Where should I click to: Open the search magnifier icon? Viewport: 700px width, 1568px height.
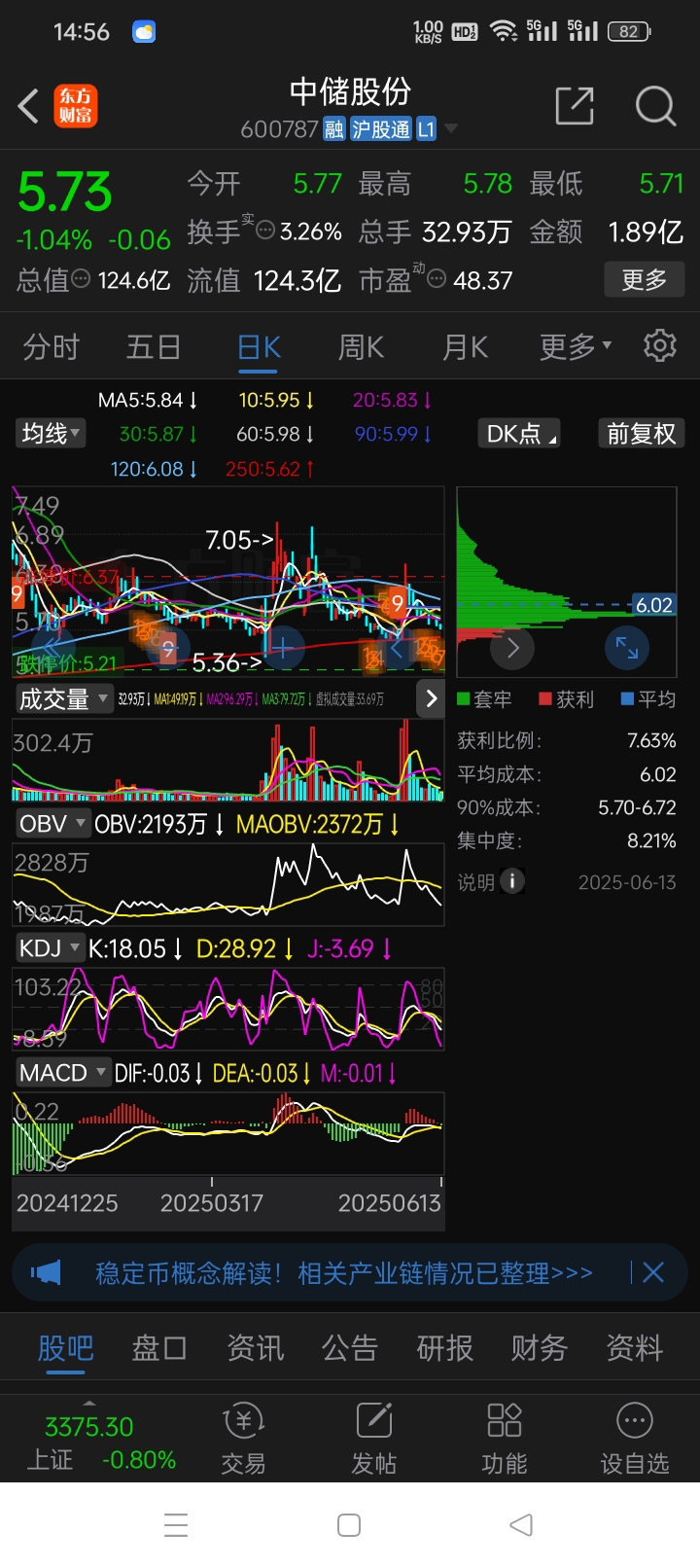[655, 106]
